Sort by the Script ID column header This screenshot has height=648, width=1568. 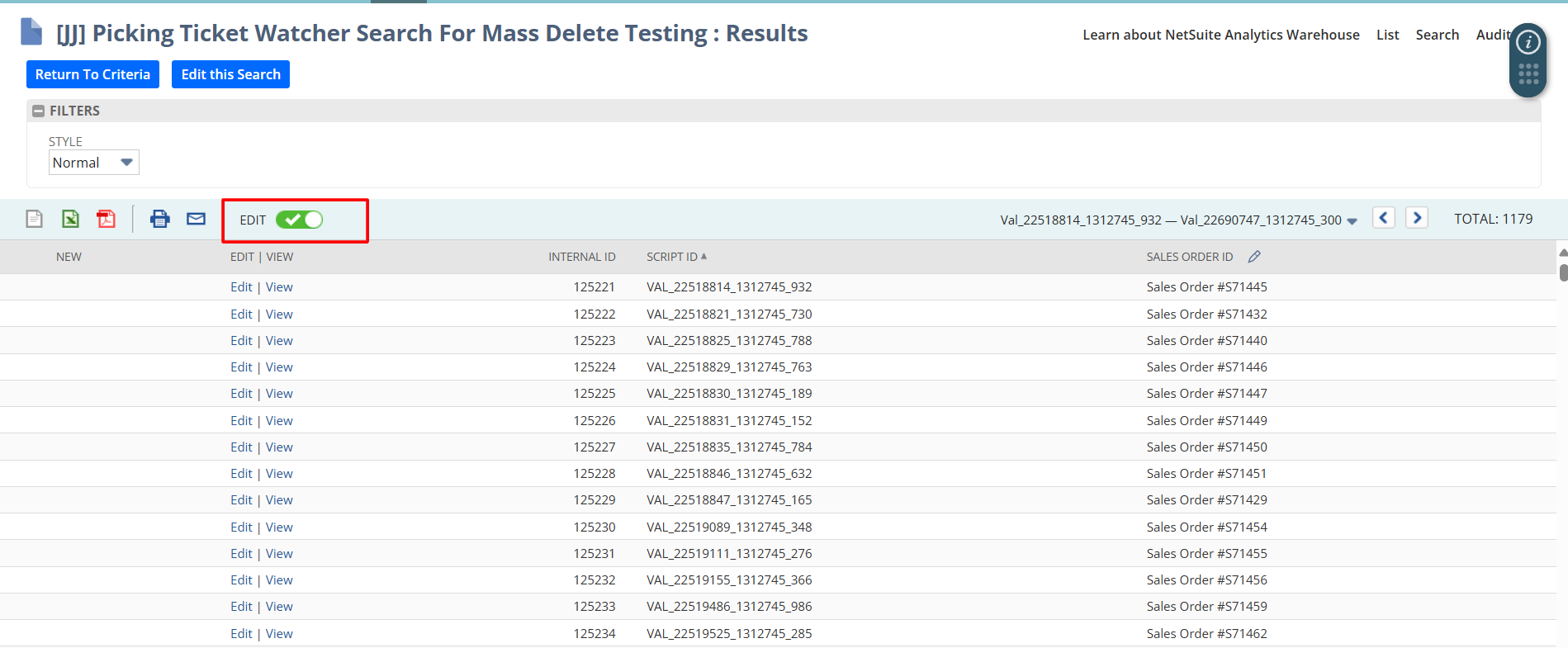[672, 257]
